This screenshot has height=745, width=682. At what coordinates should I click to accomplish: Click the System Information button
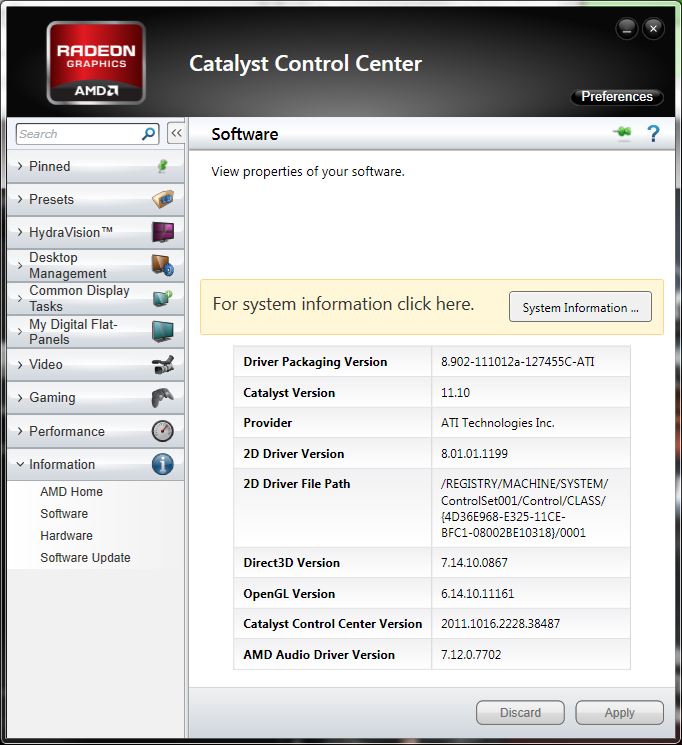point(580,307)
